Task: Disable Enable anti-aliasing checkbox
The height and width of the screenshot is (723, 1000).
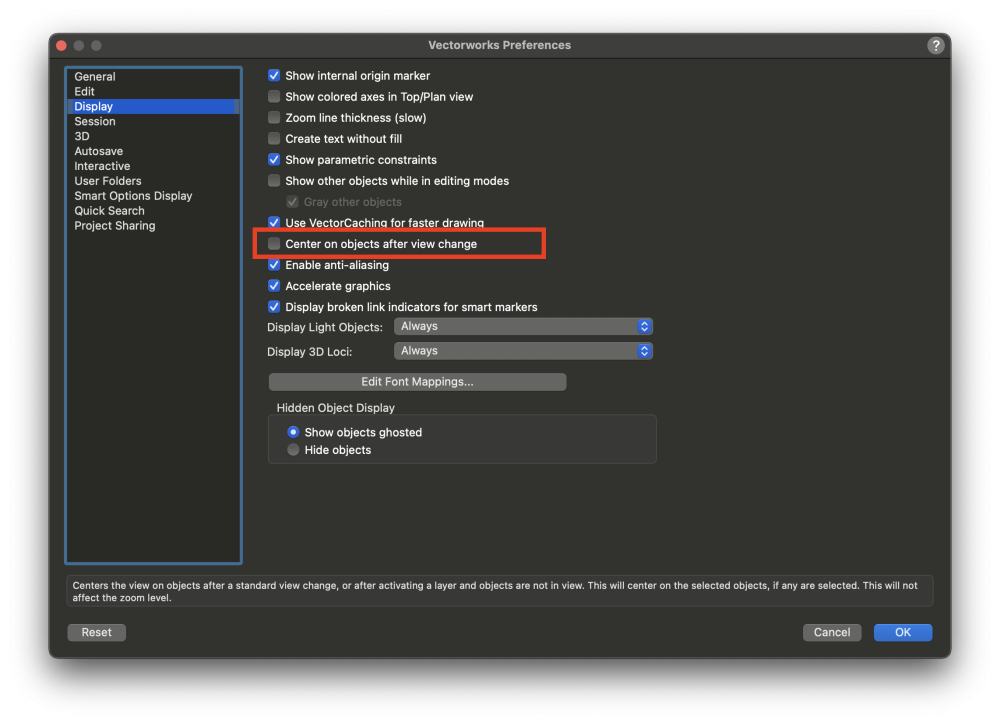Action: coord(275,265)
